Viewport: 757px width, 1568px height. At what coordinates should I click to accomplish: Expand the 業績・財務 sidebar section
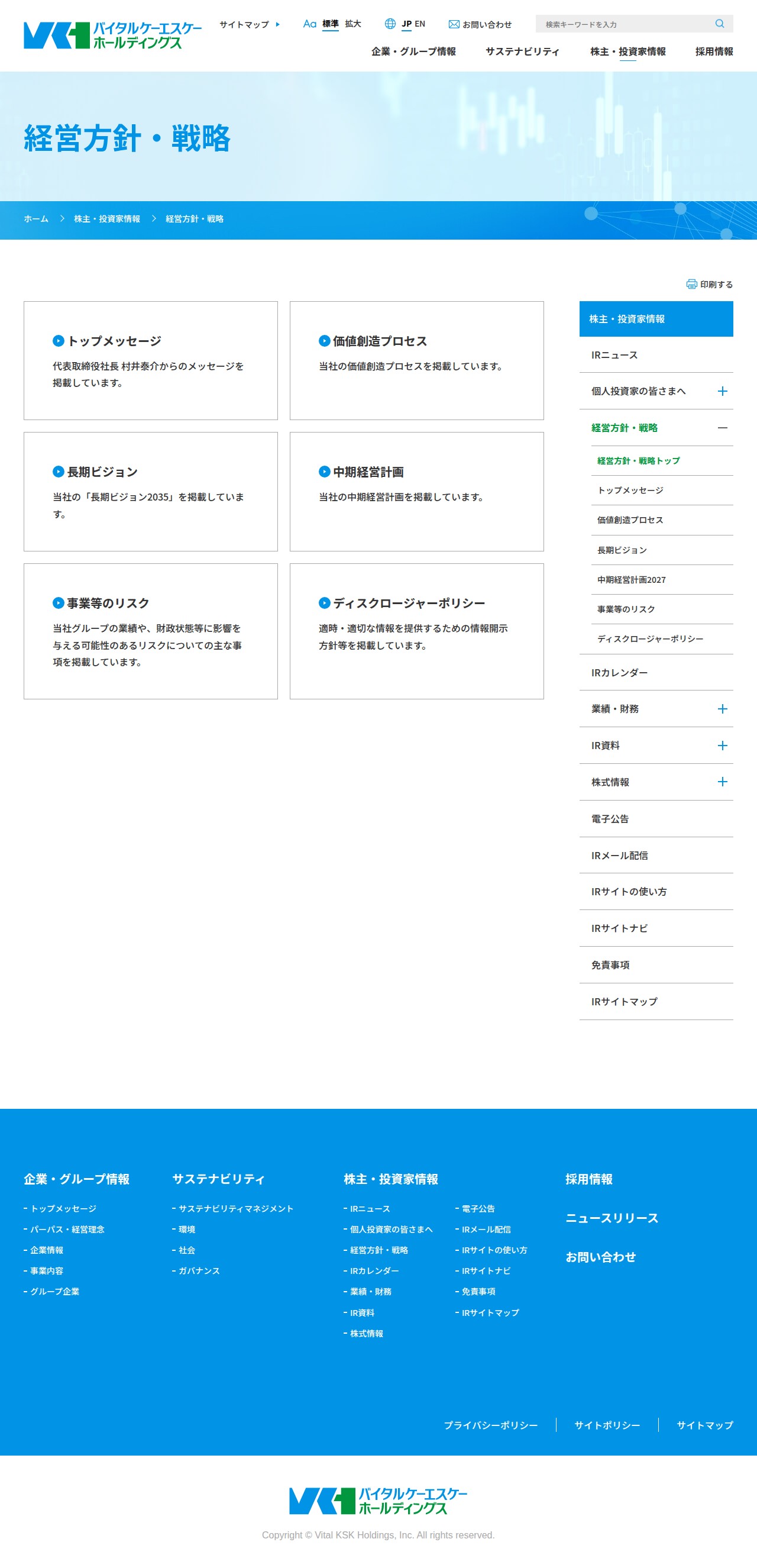click(722, 709)
